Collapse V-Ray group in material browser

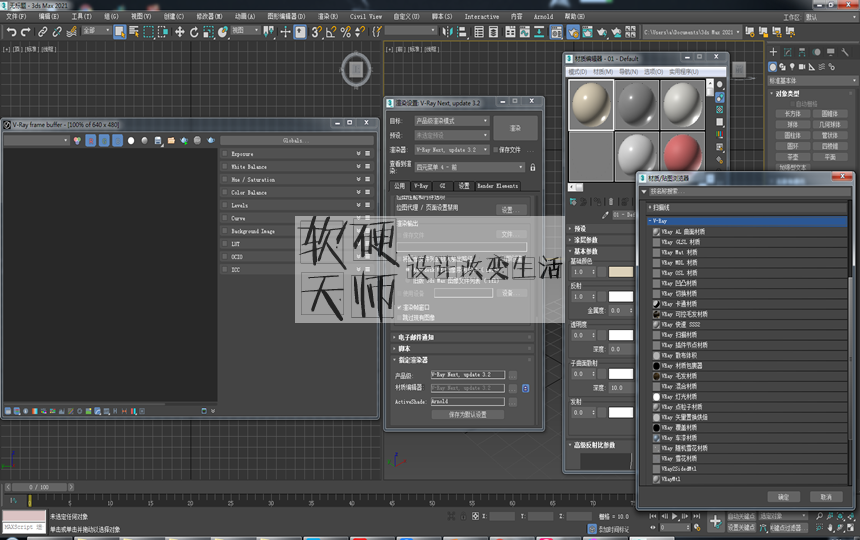pyautogui.click(x=747, y=221)
